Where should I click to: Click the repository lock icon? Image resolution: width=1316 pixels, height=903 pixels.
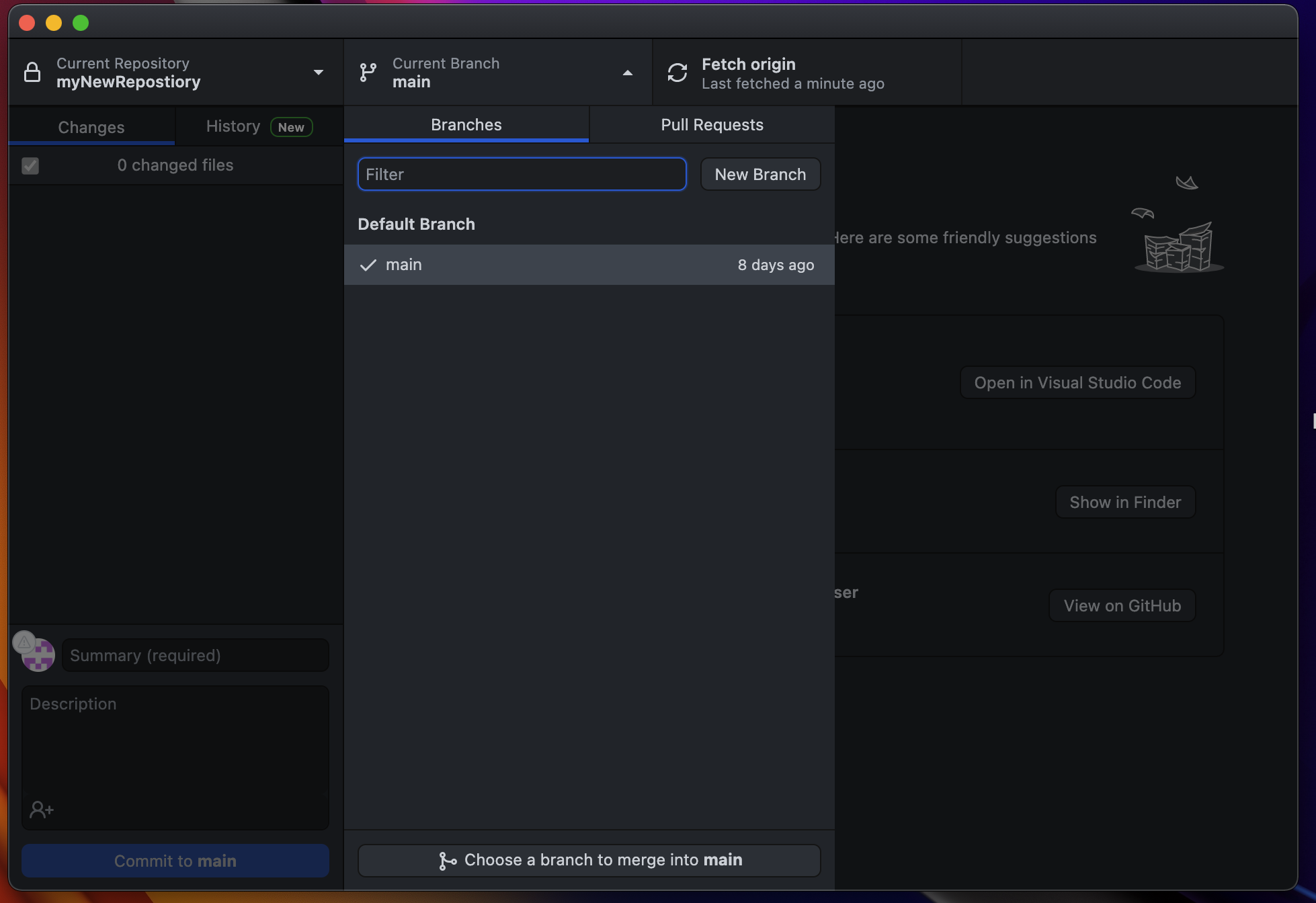(x=32, y=72)
